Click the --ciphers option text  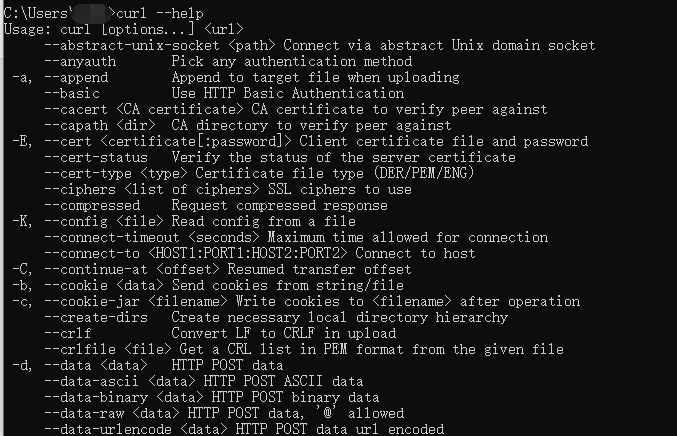80,189
